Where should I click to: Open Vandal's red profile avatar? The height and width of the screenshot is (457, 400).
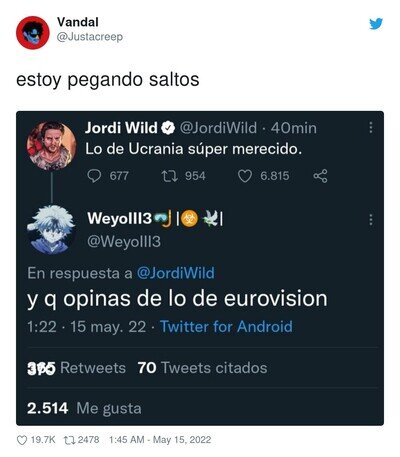(x=33, y=33)
